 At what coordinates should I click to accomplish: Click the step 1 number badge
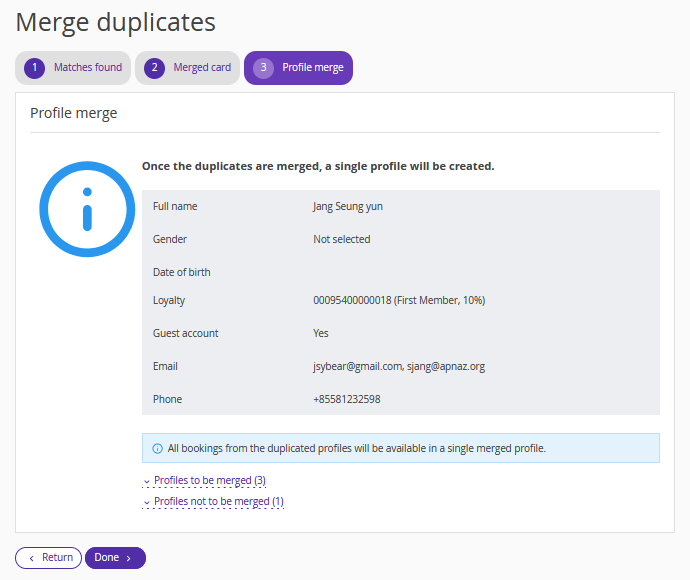[x=35, y=68]
